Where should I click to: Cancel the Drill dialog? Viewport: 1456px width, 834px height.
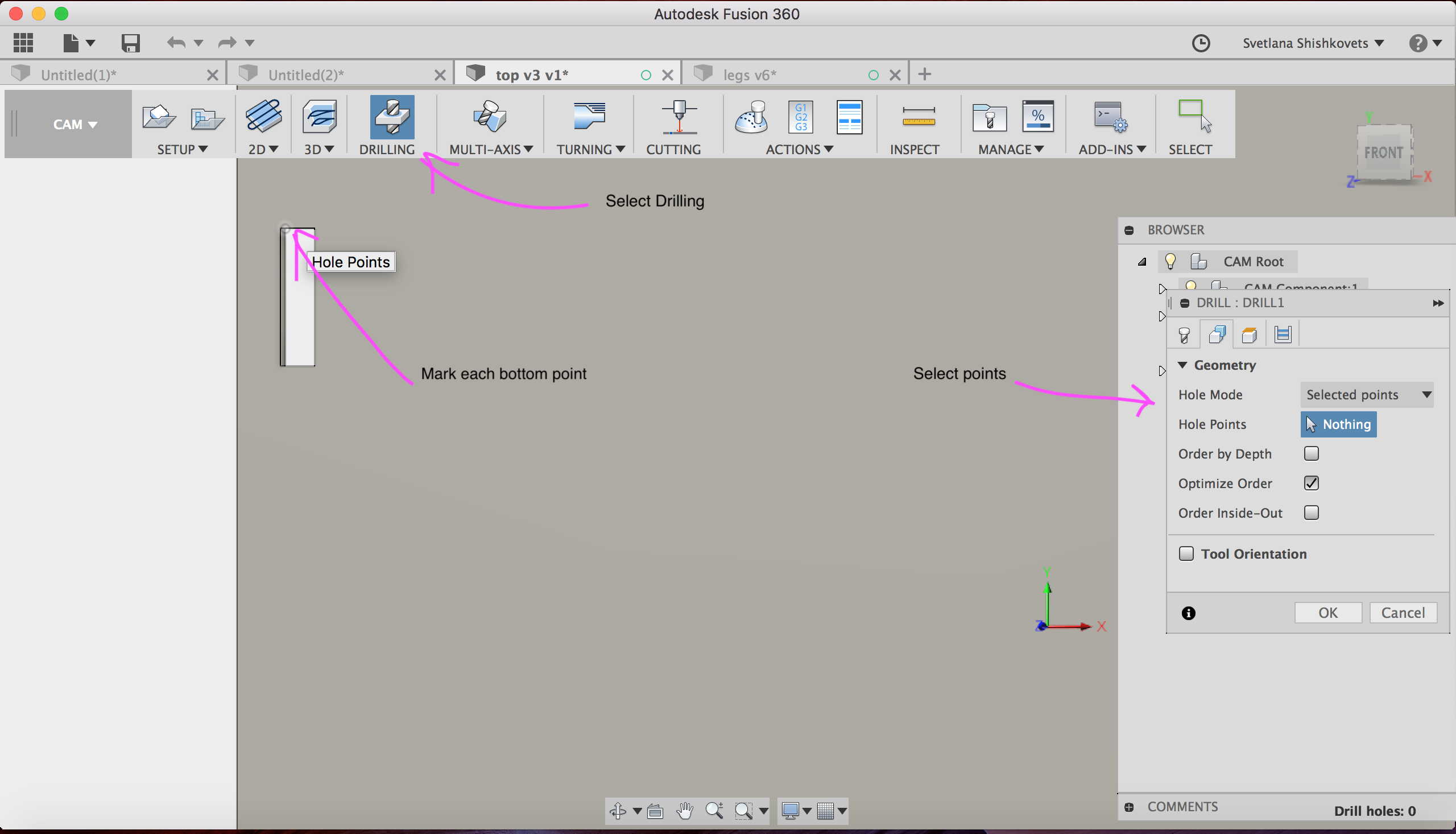point(1403,613)
